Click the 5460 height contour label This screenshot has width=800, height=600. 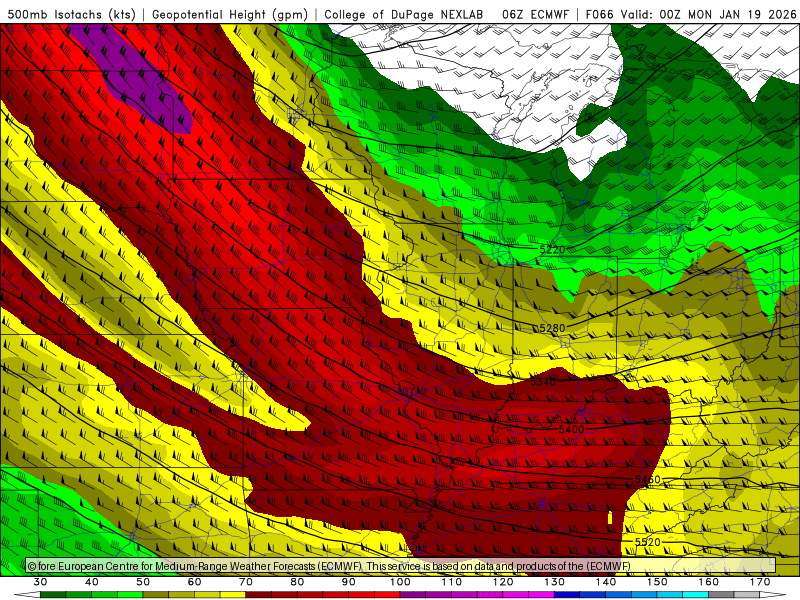[648, 480]
